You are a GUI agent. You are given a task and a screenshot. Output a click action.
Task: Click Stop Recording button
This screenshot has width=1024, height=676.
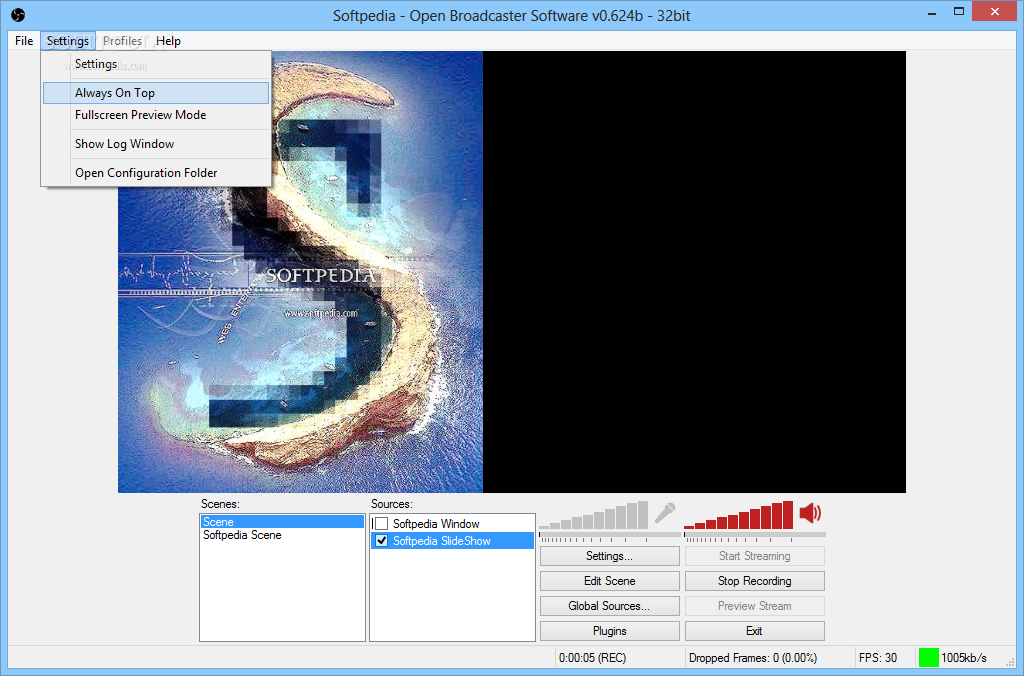pyautogui.click(x=754, y=581)
